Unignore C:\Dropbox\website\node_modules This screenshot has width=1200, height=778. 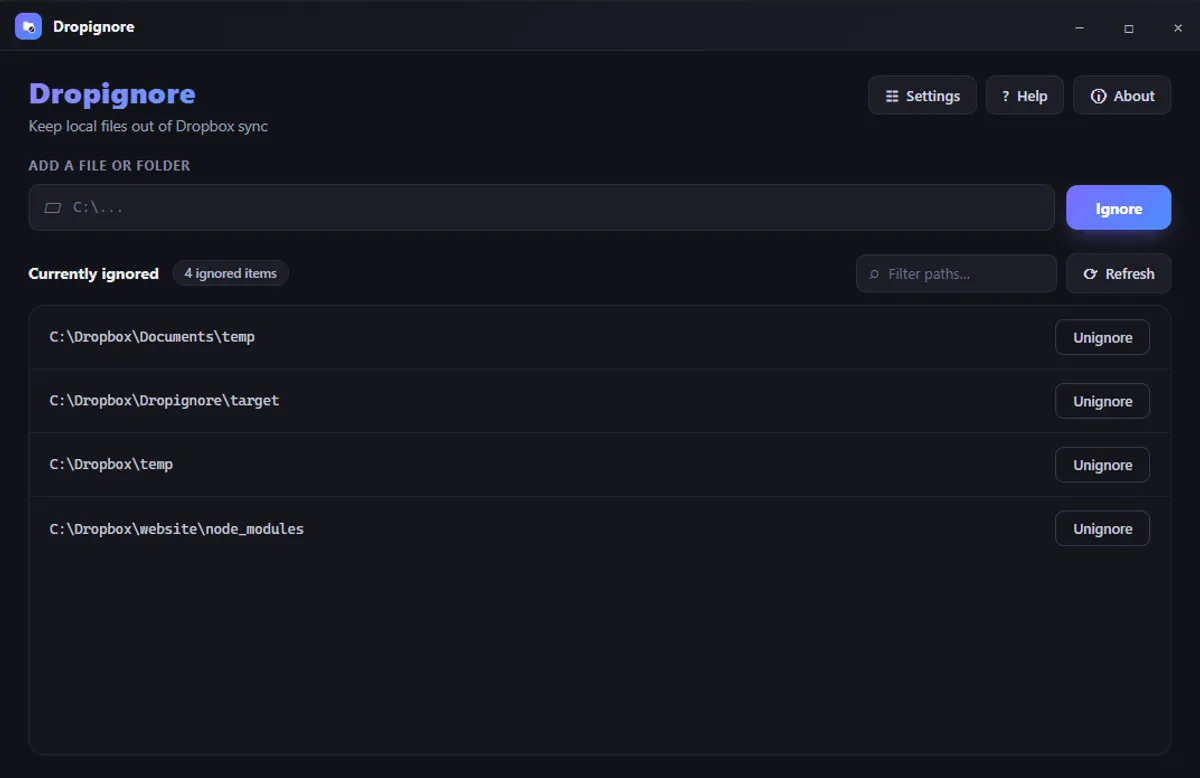click(x=1102, y=529)
